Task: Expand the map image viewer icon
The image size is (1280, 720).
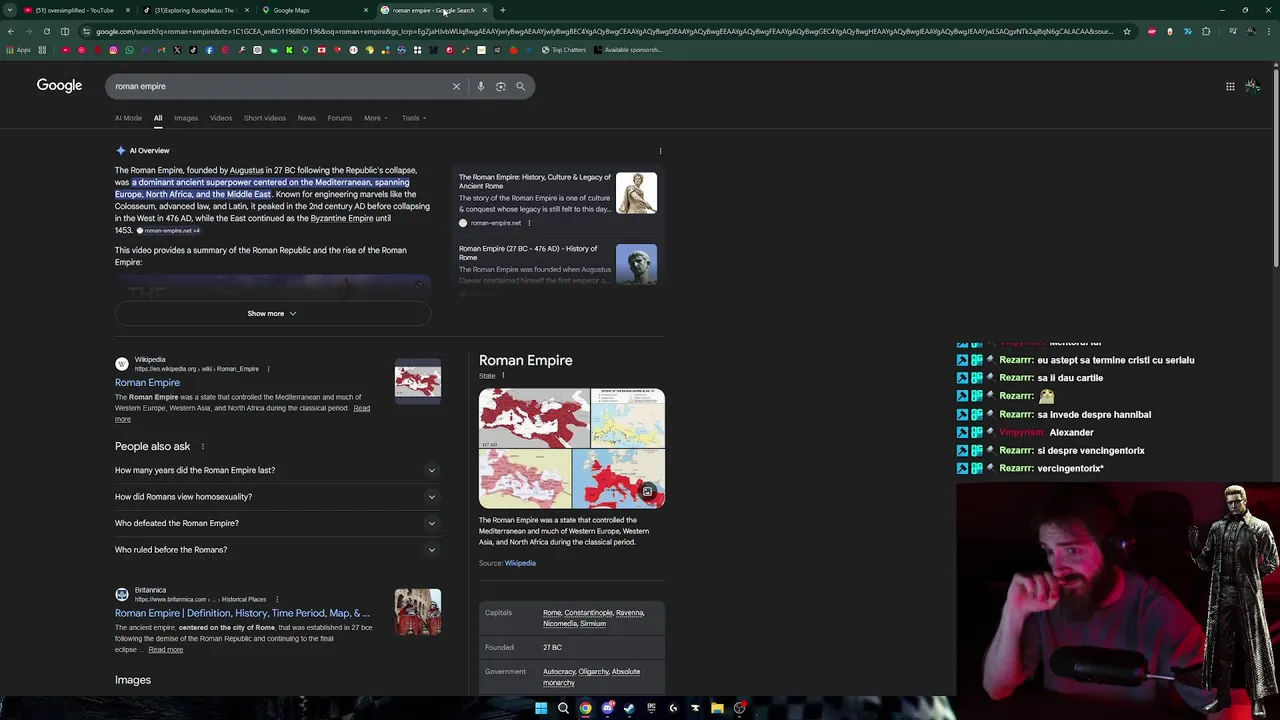Action: (647, 492)
